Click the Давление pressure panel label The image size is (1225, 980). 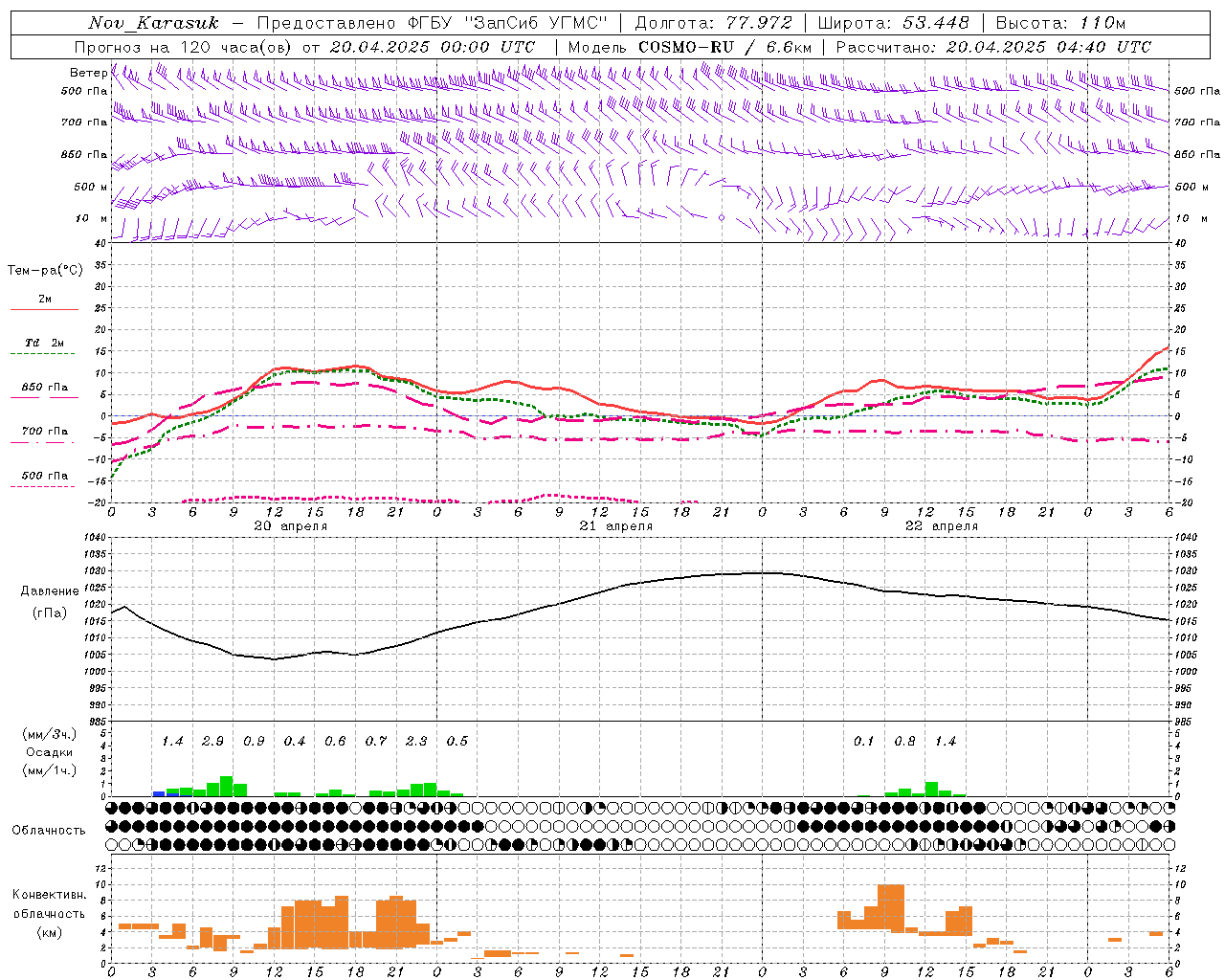coord(50,591)
